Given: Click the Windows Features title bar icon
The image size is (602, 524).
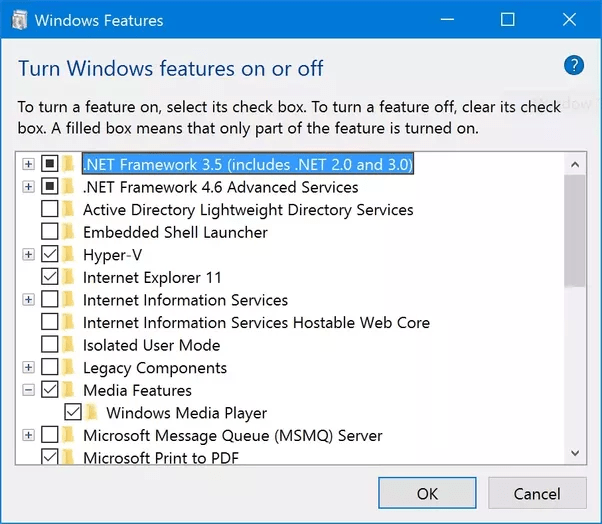Looking at the screenshot, I should tap(19, 20).
